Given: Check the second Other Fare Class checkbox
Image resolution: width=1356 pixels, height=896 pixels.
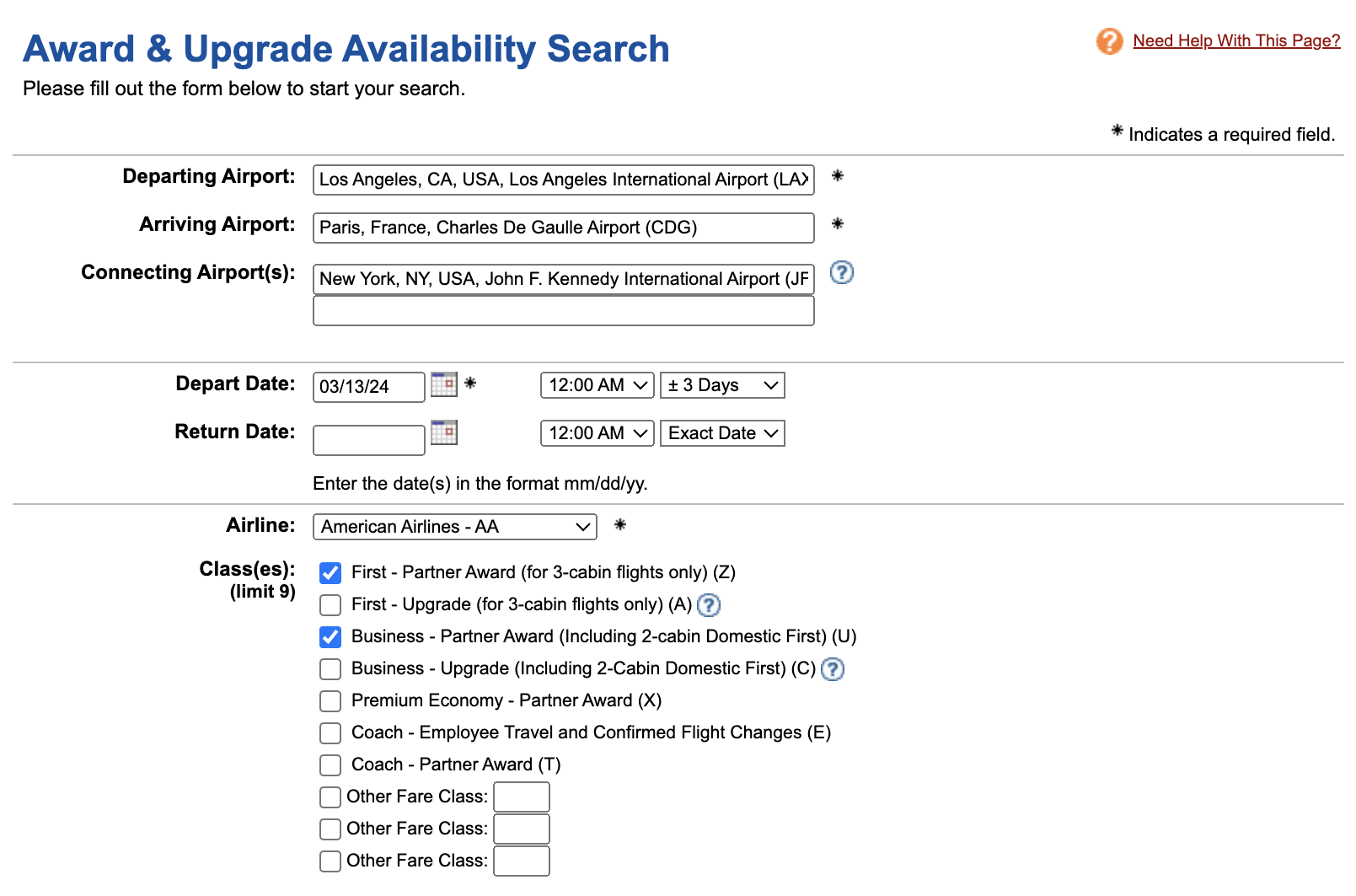Looking at the screenshot, I should point(330,829).
